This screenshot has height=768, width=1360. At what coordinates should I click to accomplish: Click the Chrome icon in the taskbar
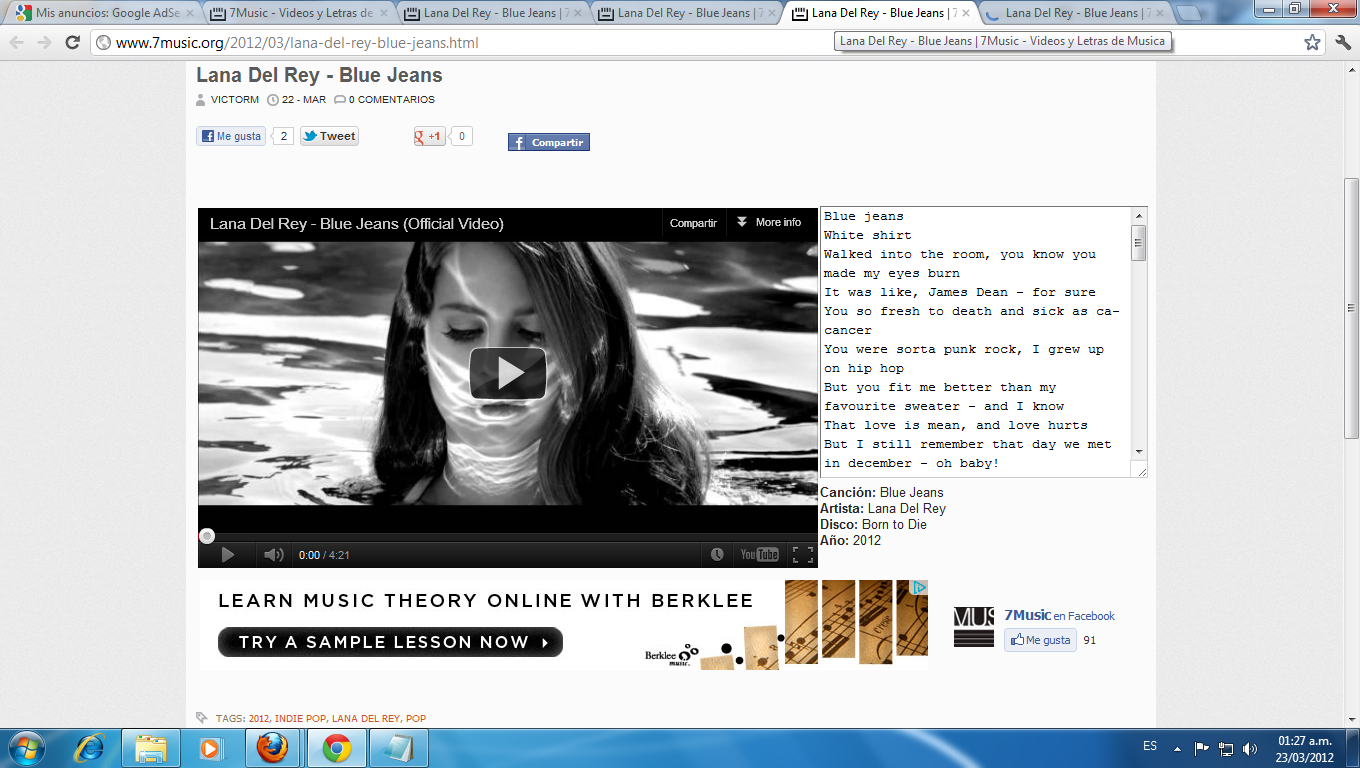click(336, 748)
